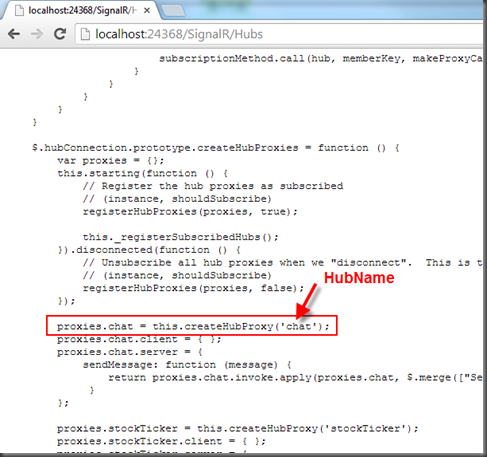Click 'this._registerSubscribedHubs();' line
Viewport: 487px width, 457px height.
[x=181, y=237]
